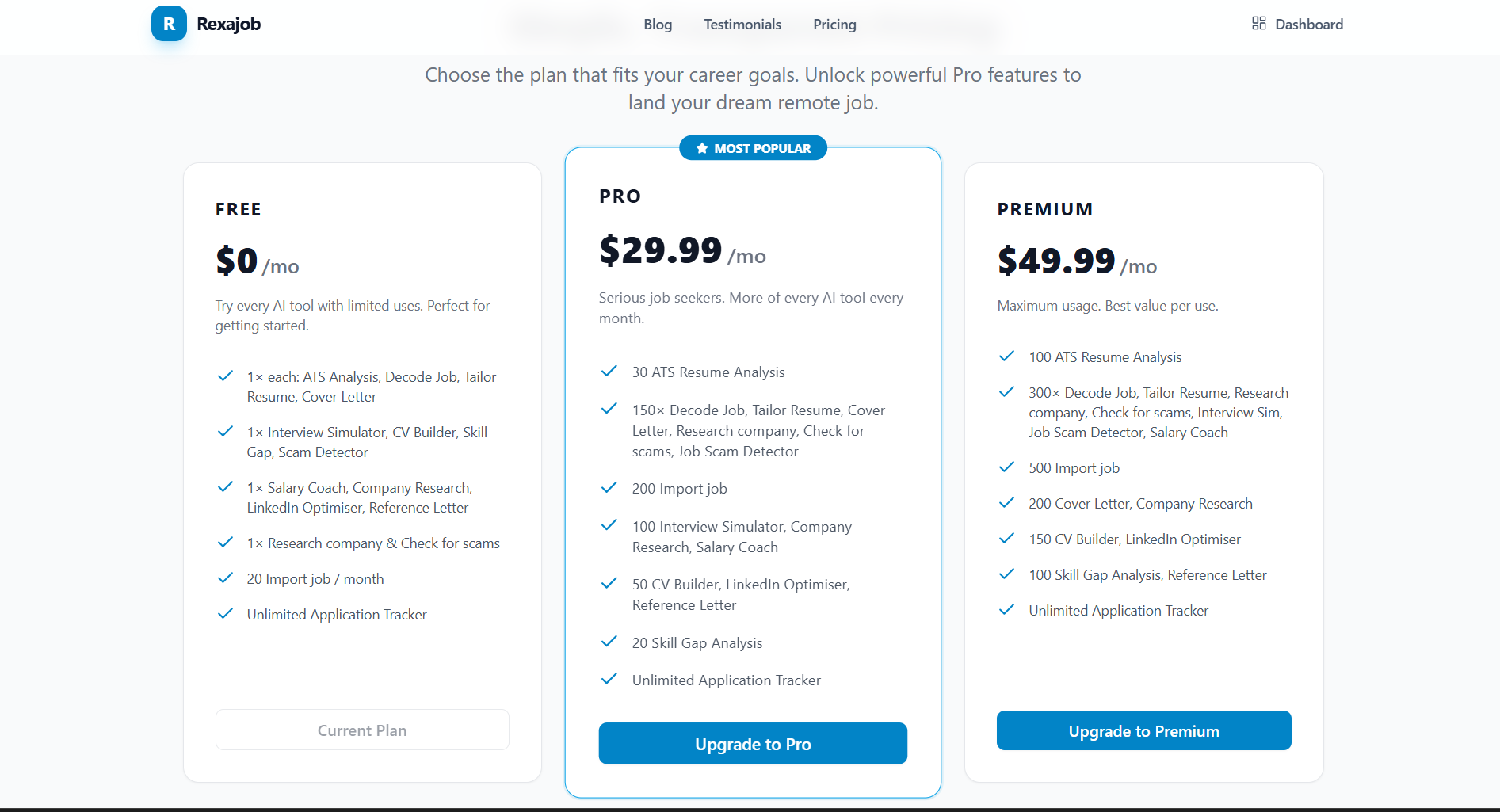The height and width of the screenshot is (812, 1500).
Task: Click checkmark beside 100 ATS Resume Analysis
Action: [1006, 356]
